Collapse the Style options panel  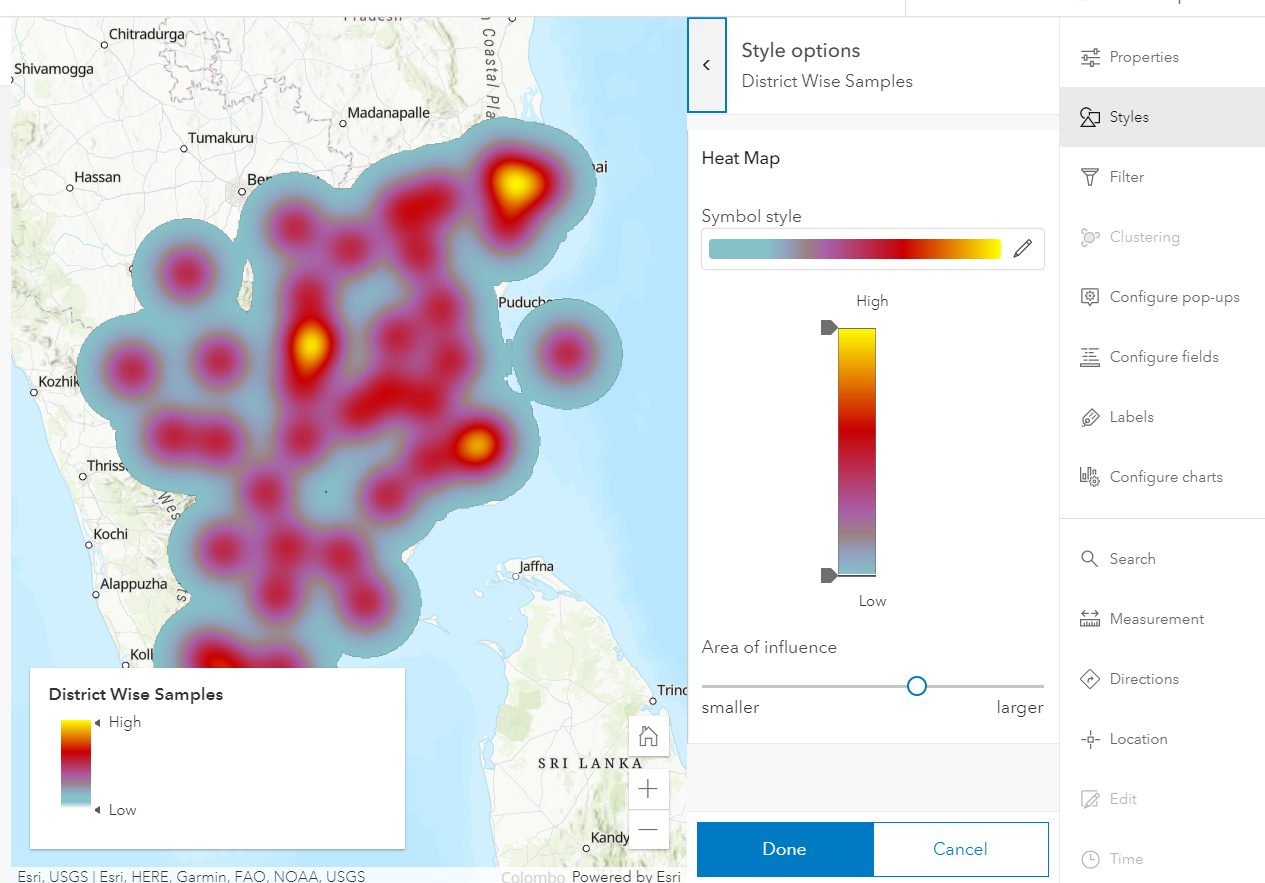707,64
